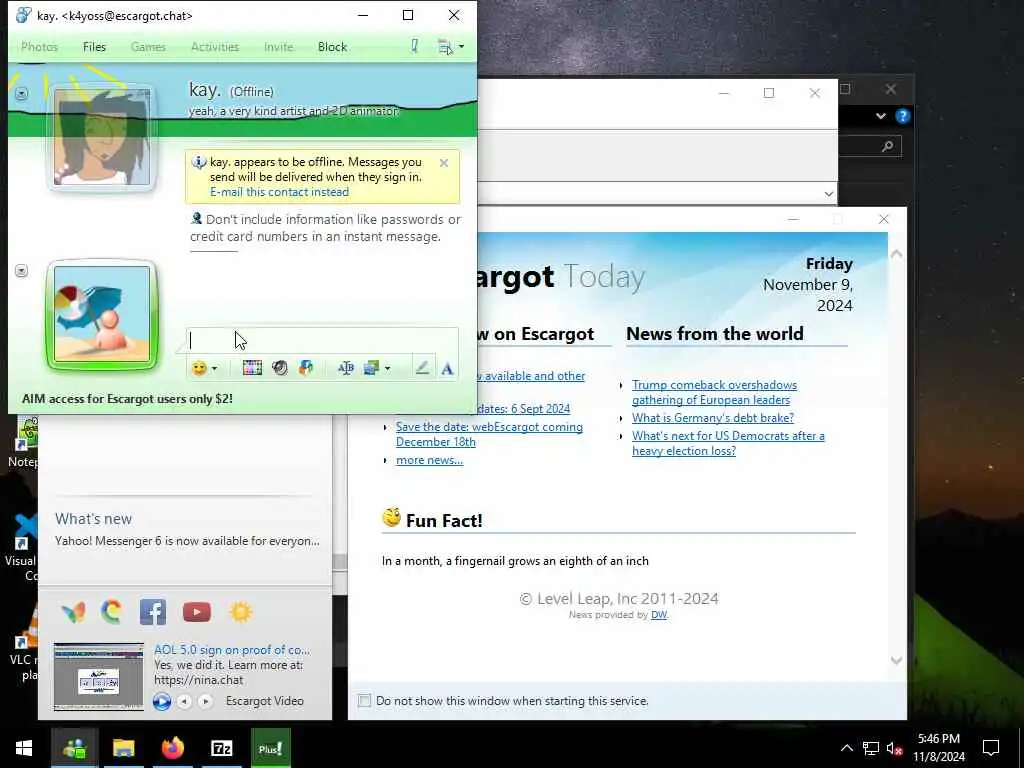Click the YouTube icon in messenger bottom bar
1024x768 pixels.
point(197,612)
